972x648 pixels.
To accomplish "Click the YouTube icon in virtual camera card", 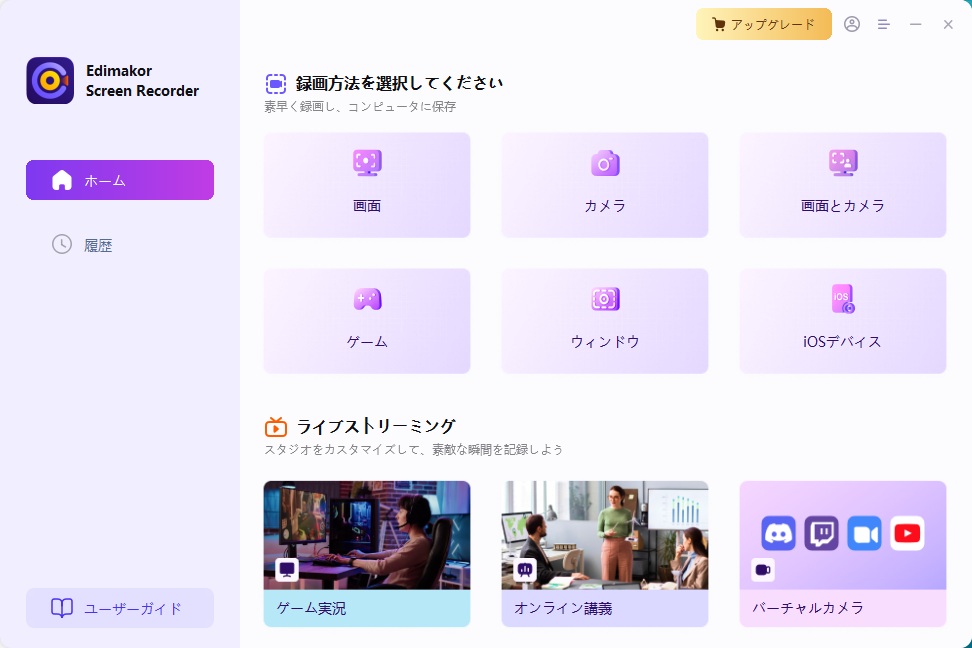I will click(x=907, y=534).
